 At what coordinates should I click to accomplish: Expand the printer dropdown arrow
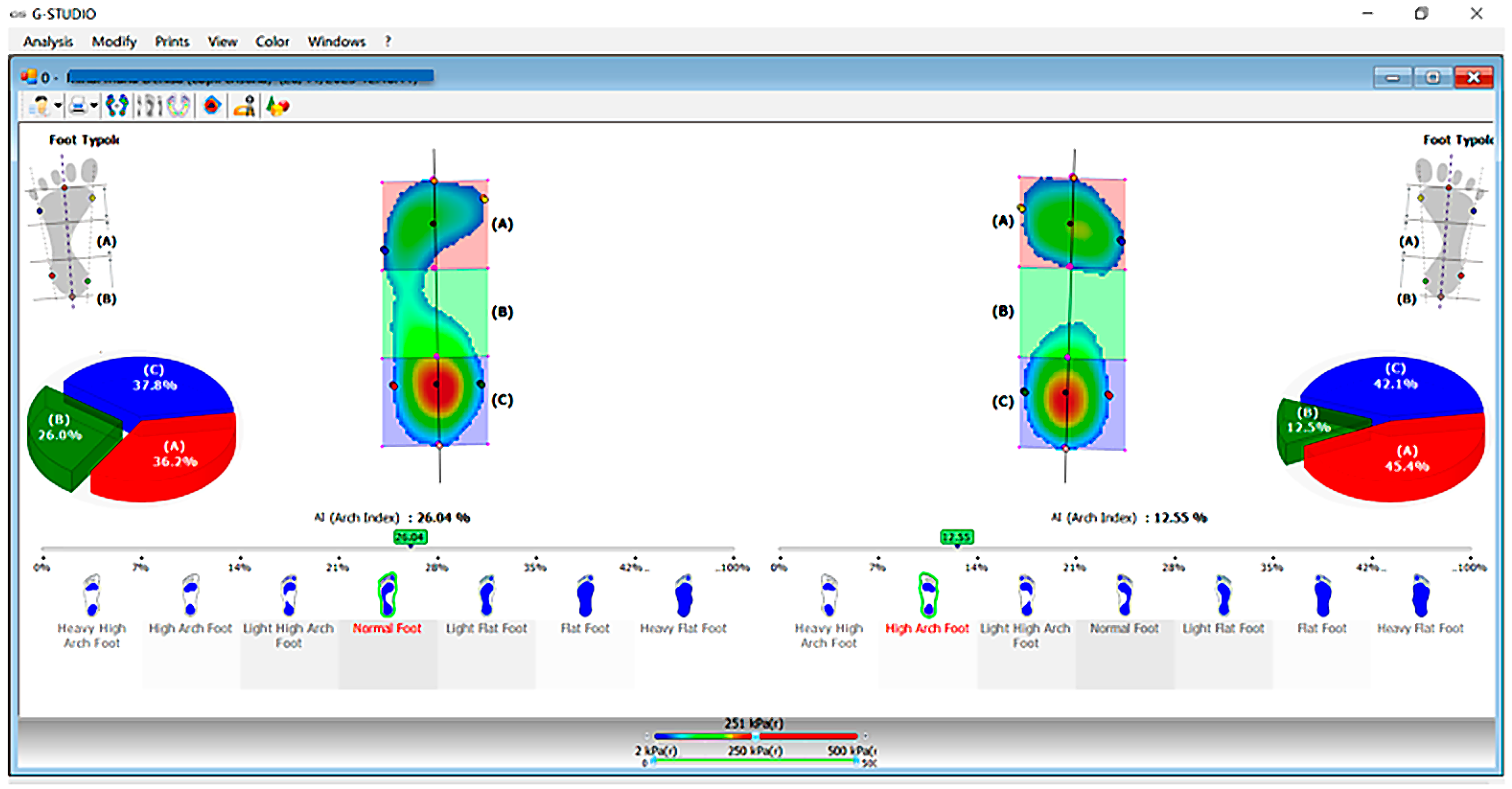tap(94, 106)
